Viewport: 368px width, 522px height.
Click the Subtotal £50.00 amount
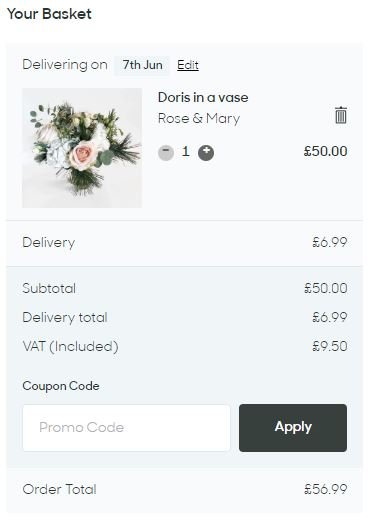[x=326, y=288]
